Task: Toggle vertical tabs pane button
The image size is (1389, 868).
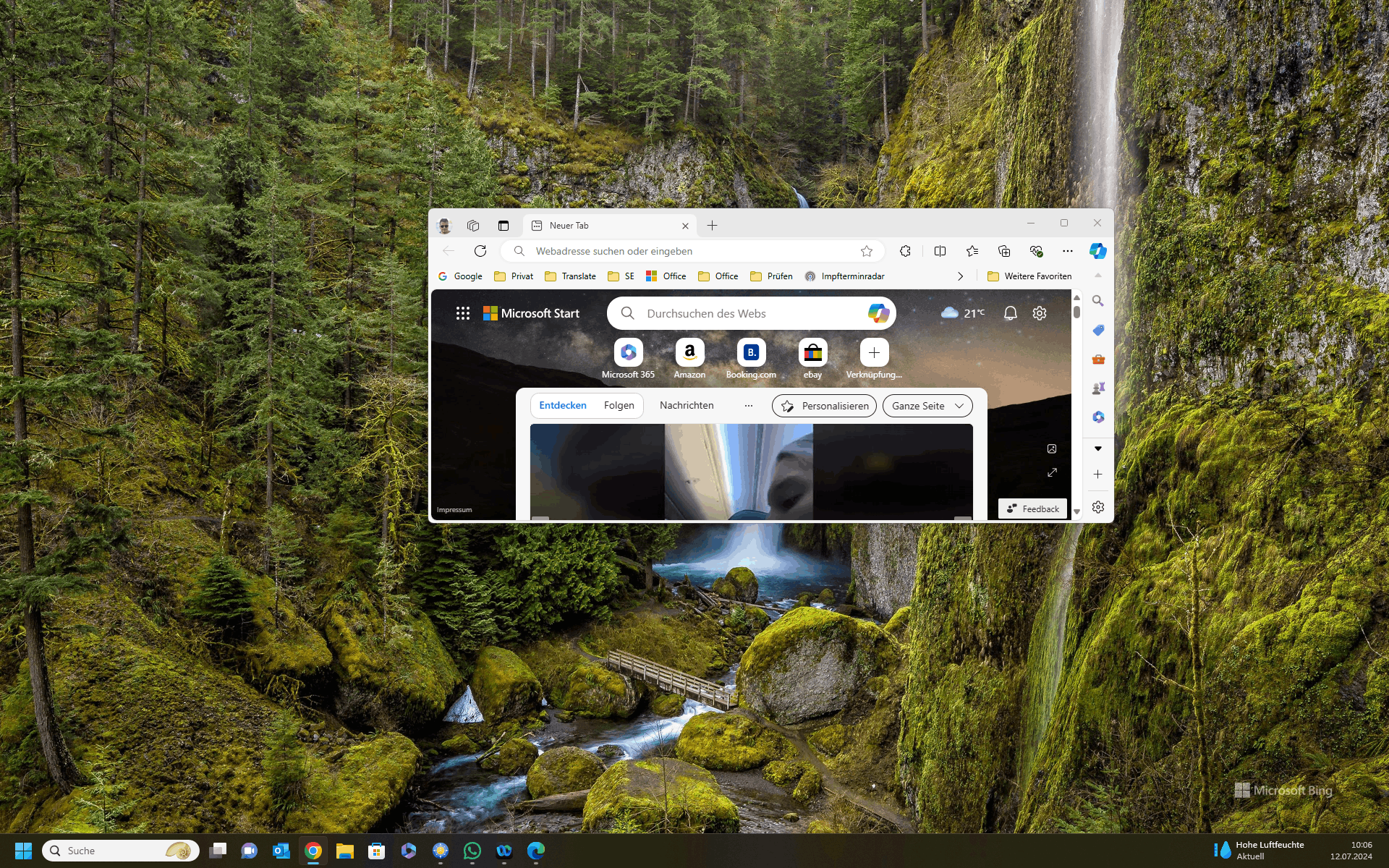Action: click(x=504, y=226)
